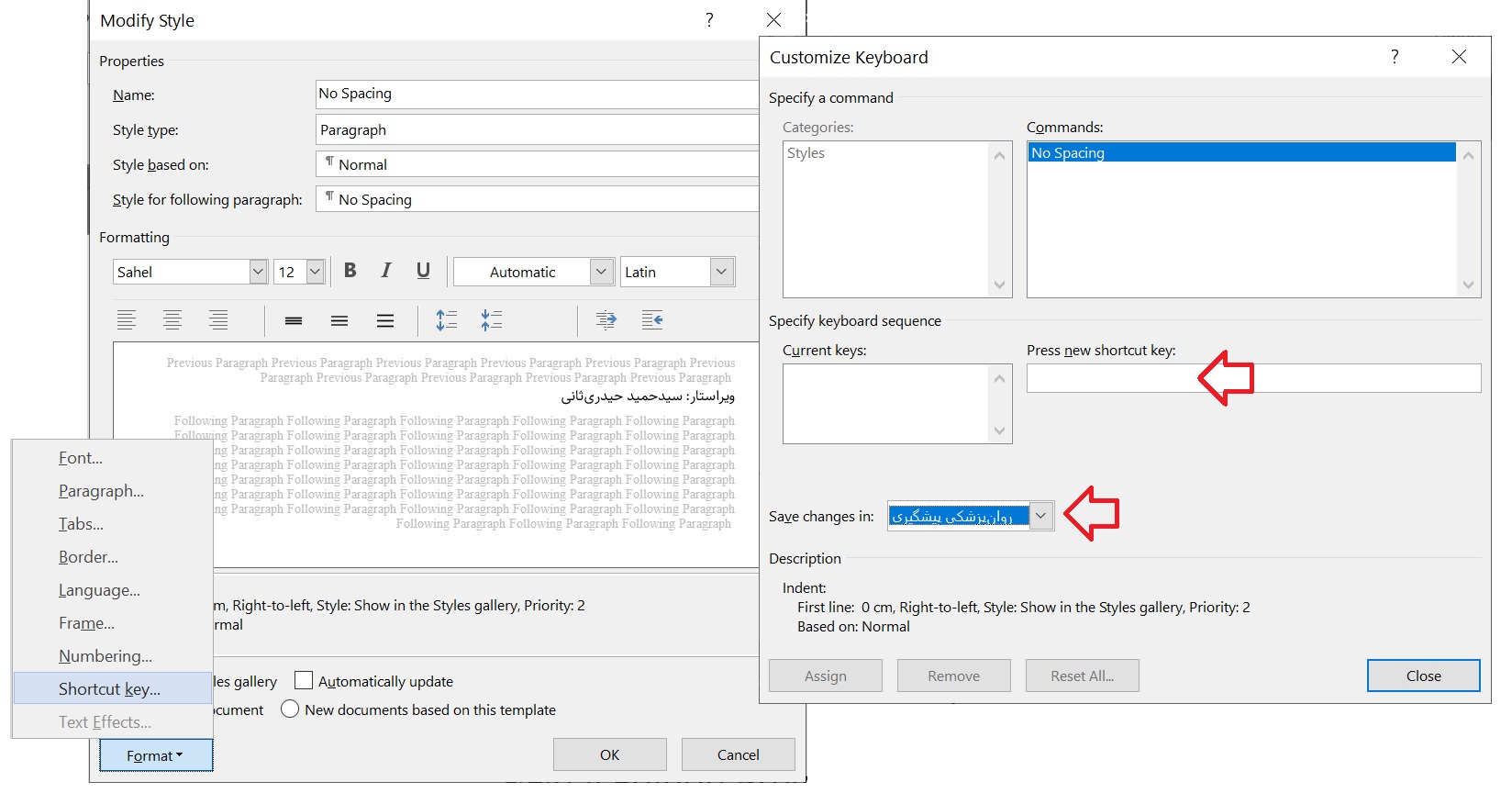The width and height of the screenshot is (1512, 793).
Task: Click Cancel in Modify Style dialog
Action: [739, 754]
